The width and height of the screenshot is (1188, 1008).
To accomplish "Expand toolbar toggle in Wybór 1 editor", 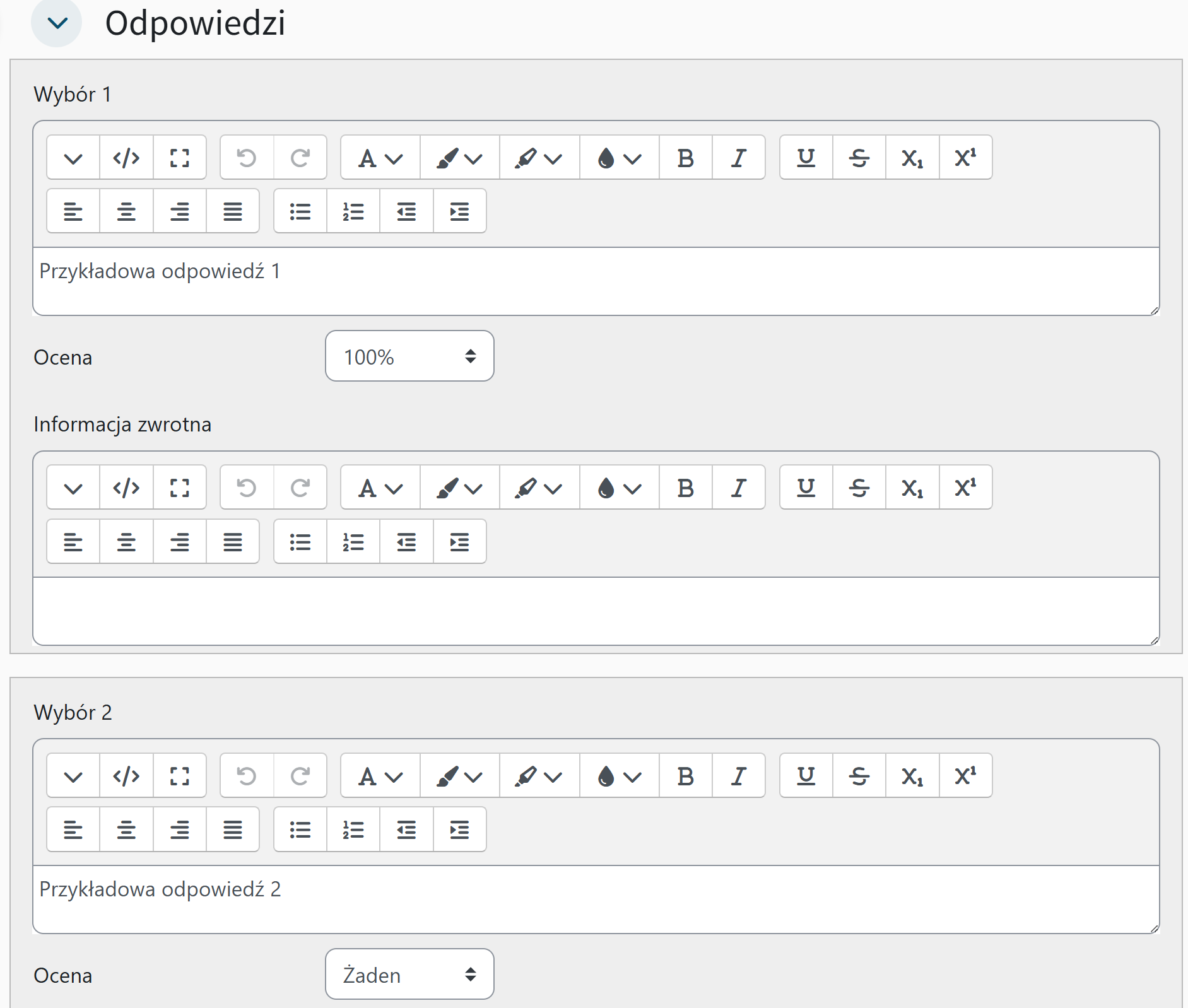I will click(x=73, y=158).
